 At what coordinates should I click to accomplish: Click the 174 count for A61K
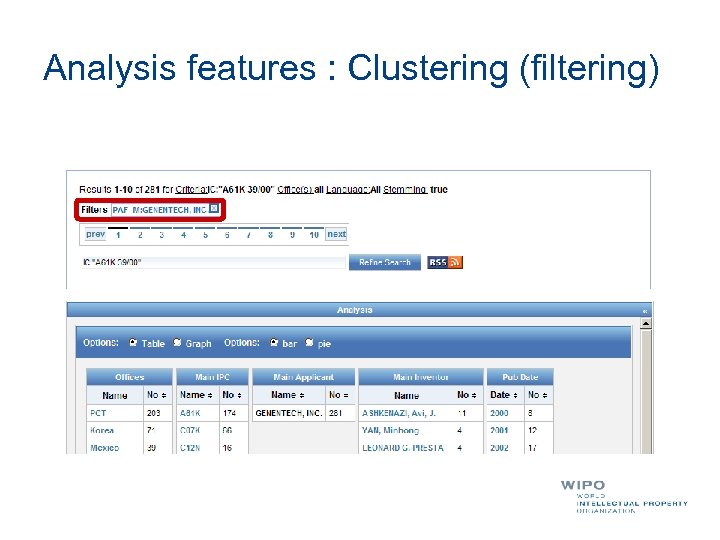point(229,413)
